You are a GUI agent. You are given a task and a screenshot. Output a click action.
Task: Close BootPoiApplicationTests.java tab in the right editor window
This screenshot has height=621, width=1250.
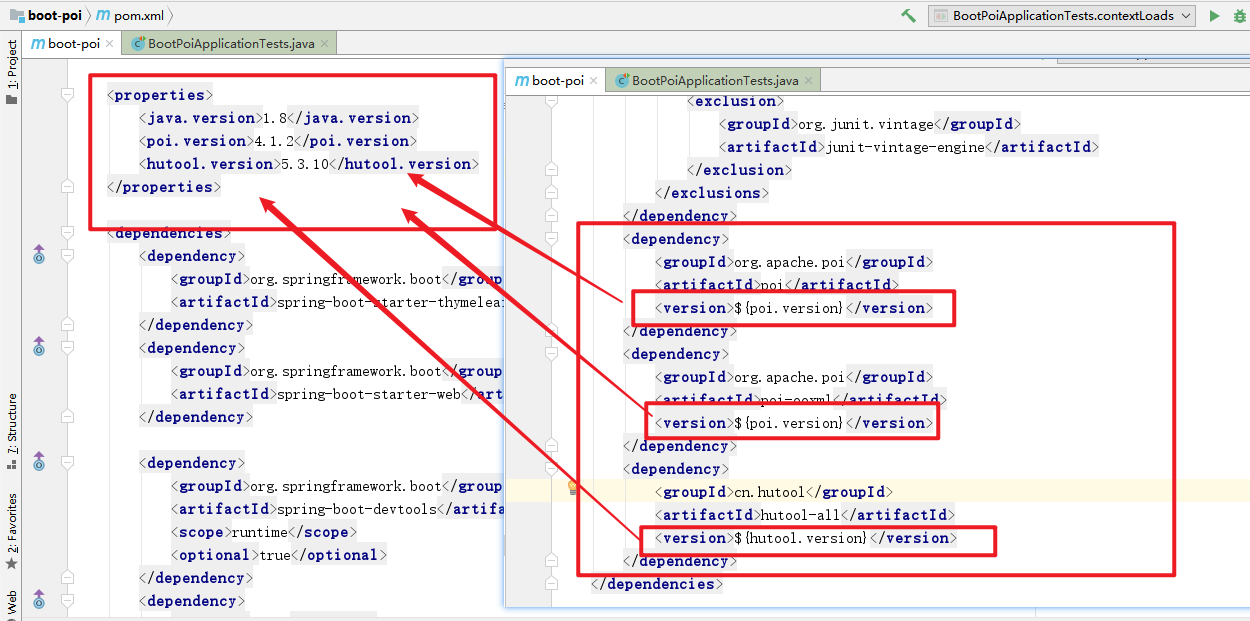tap(810, 81)
